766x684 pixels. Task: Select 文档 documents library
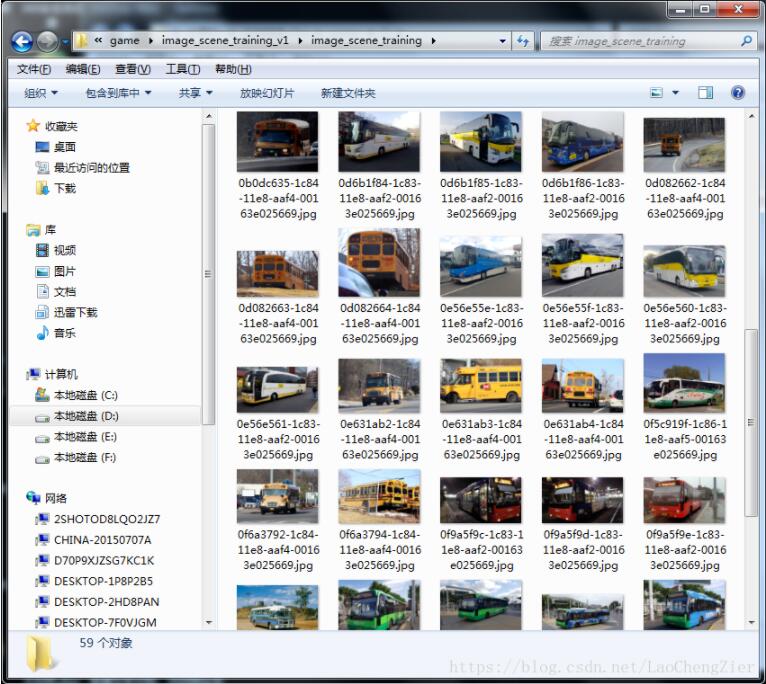coord(56,292)
